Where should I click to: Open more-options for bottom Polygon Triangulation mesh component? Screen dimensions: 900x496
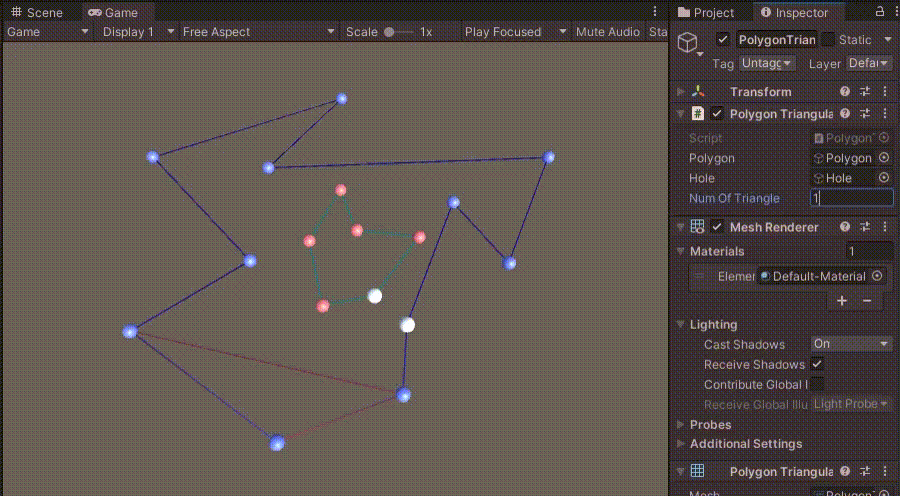point(885,471)
